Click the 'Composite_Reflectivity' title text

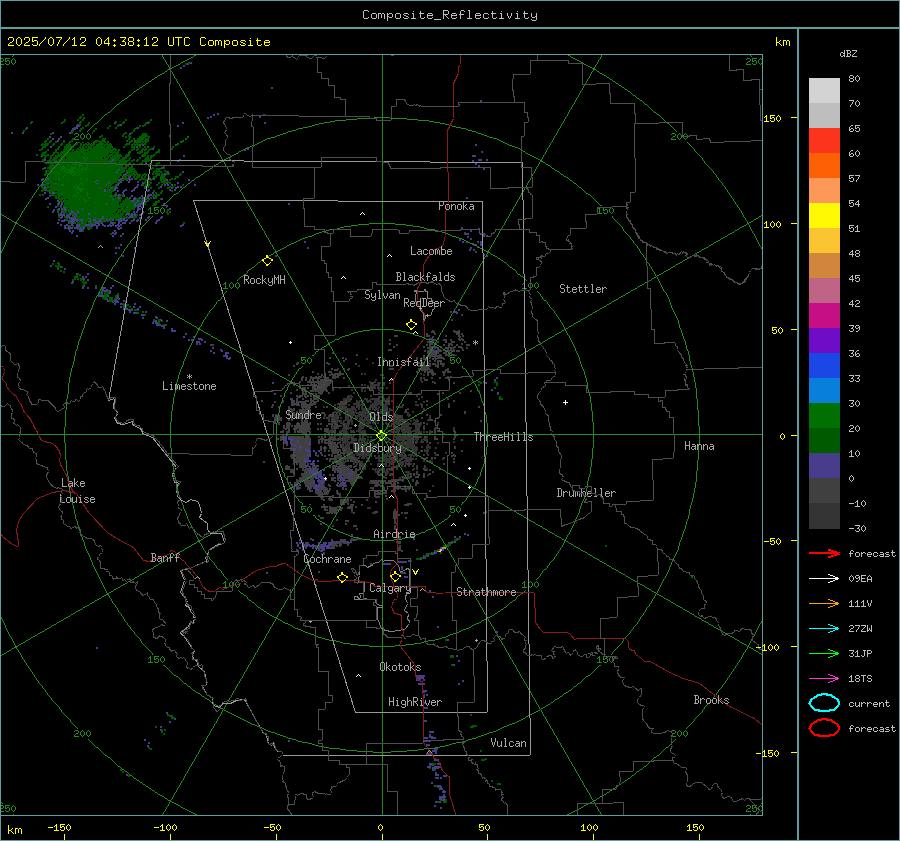pyautogui.click(x=450, y=15)
